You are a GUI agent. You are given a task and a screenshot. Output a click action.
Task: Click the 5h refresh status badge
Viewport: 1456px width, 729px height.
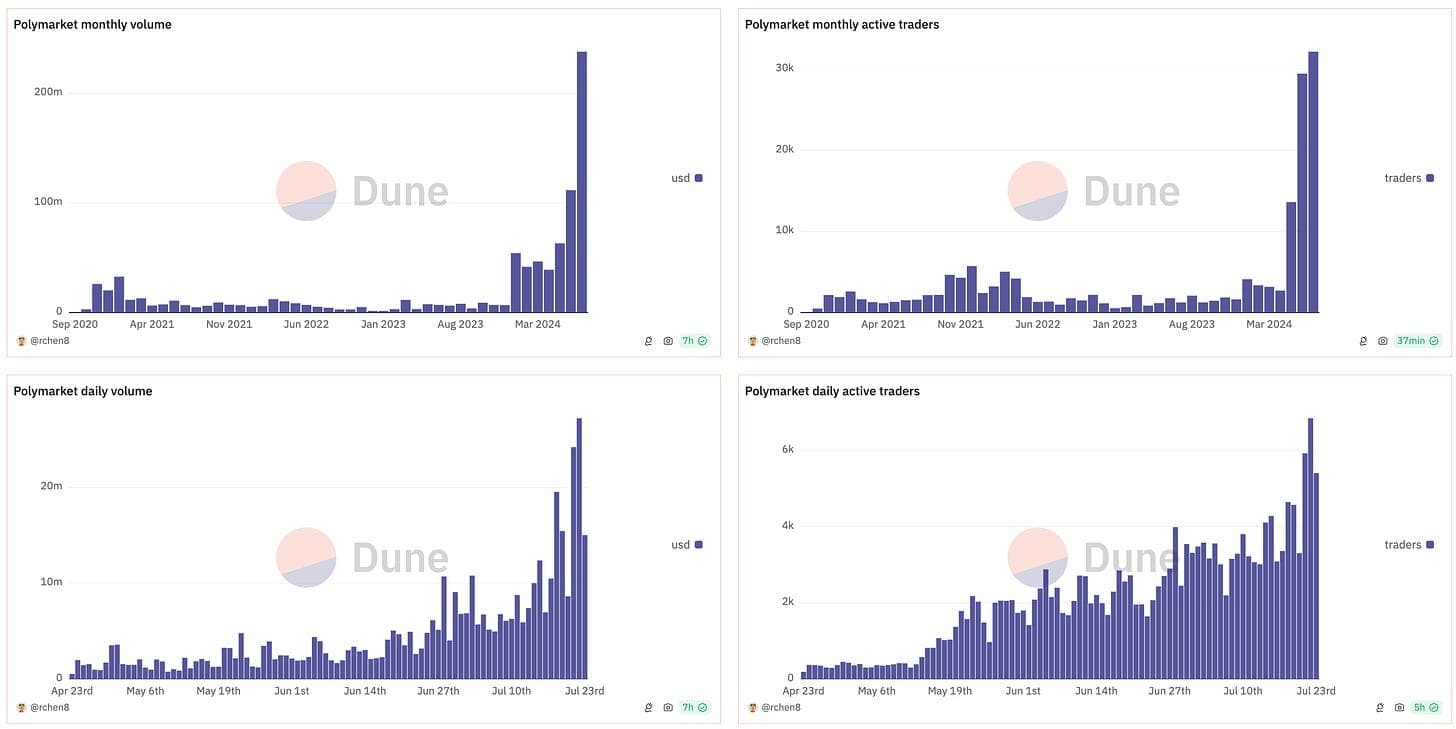point(1427,707)
